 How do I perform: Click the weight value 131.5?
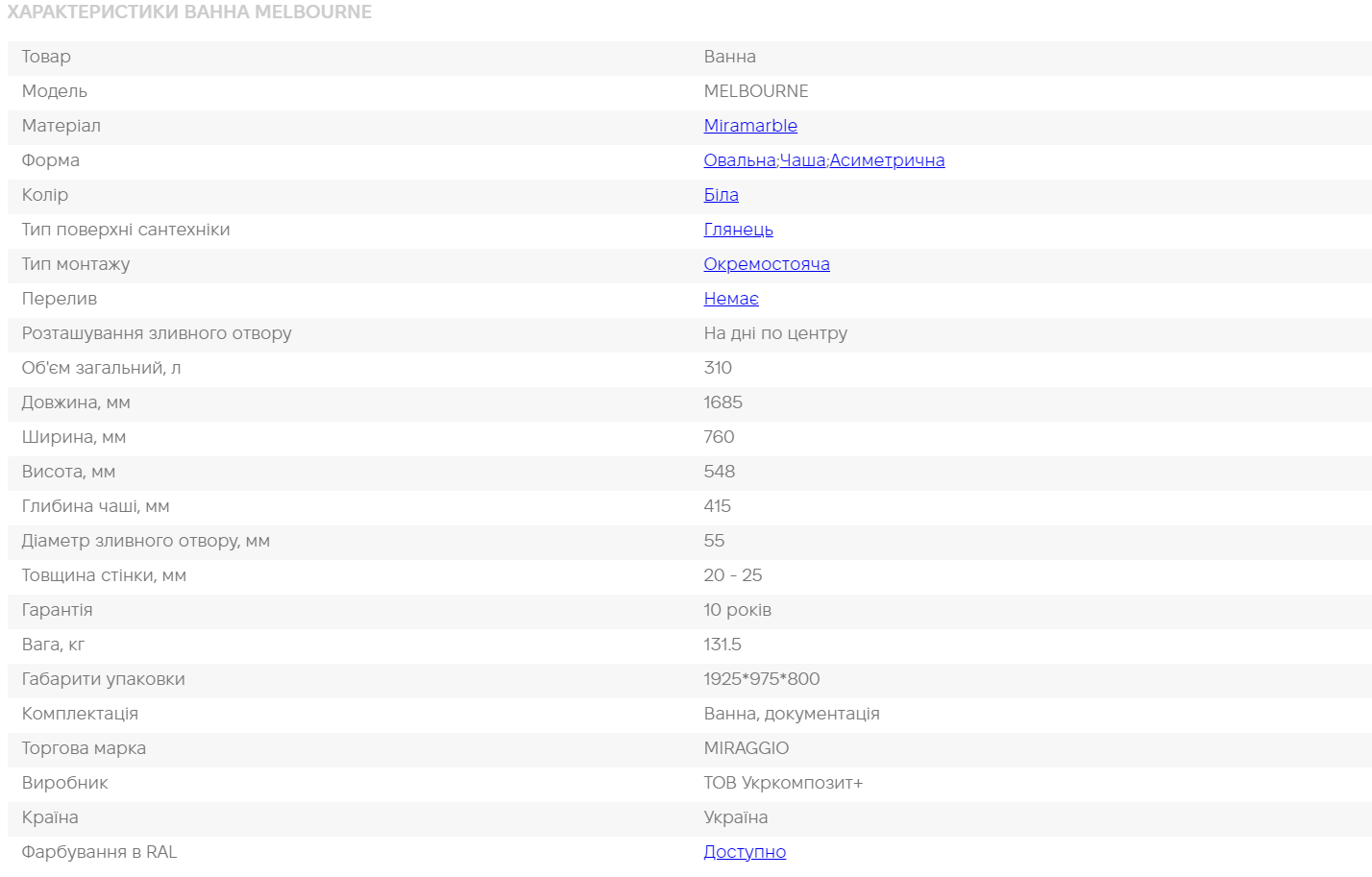pyautogui.click(x=722, y=645)
